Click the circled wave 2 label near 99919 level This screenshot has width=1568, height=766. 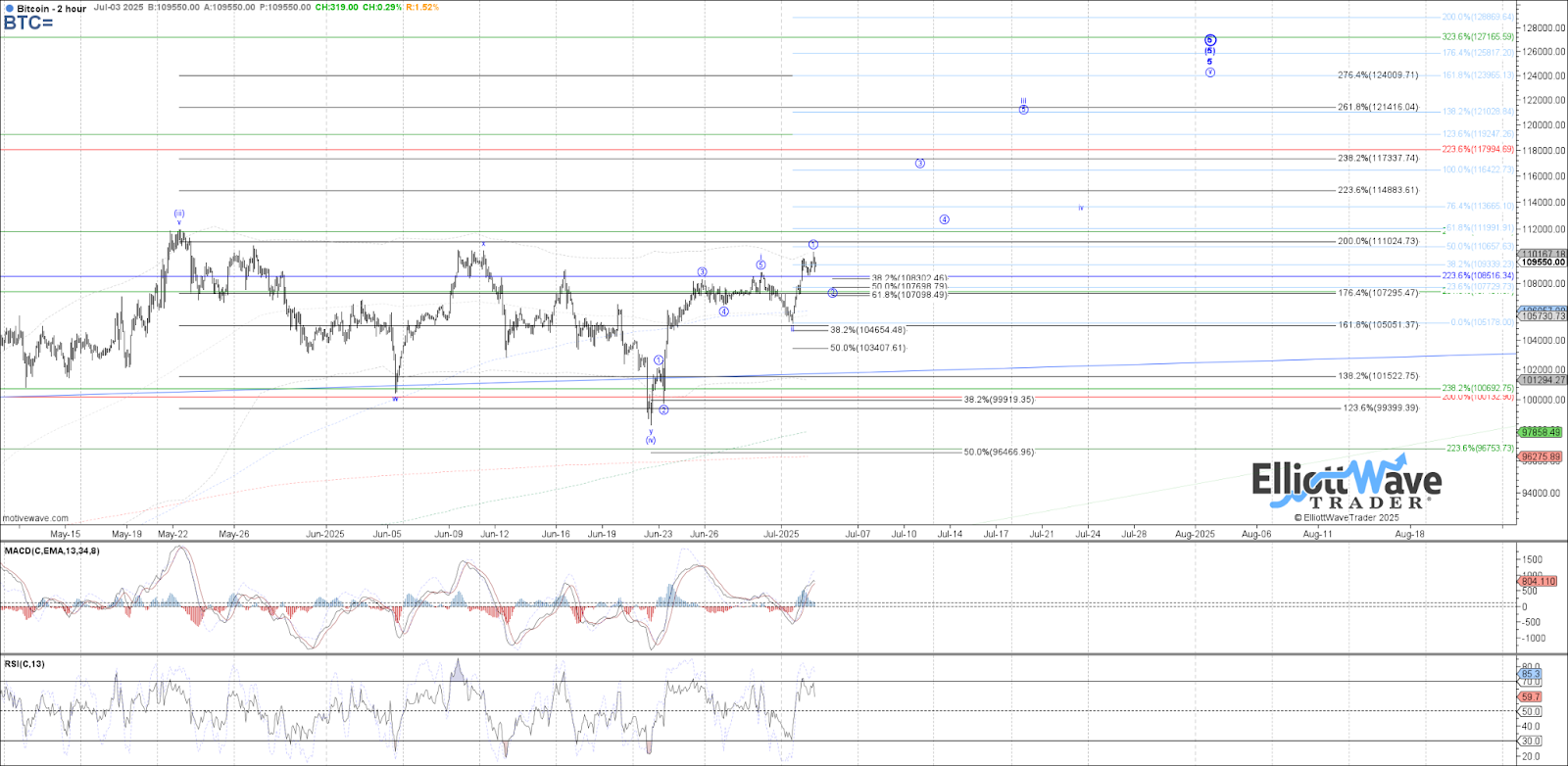coord(663,409)
